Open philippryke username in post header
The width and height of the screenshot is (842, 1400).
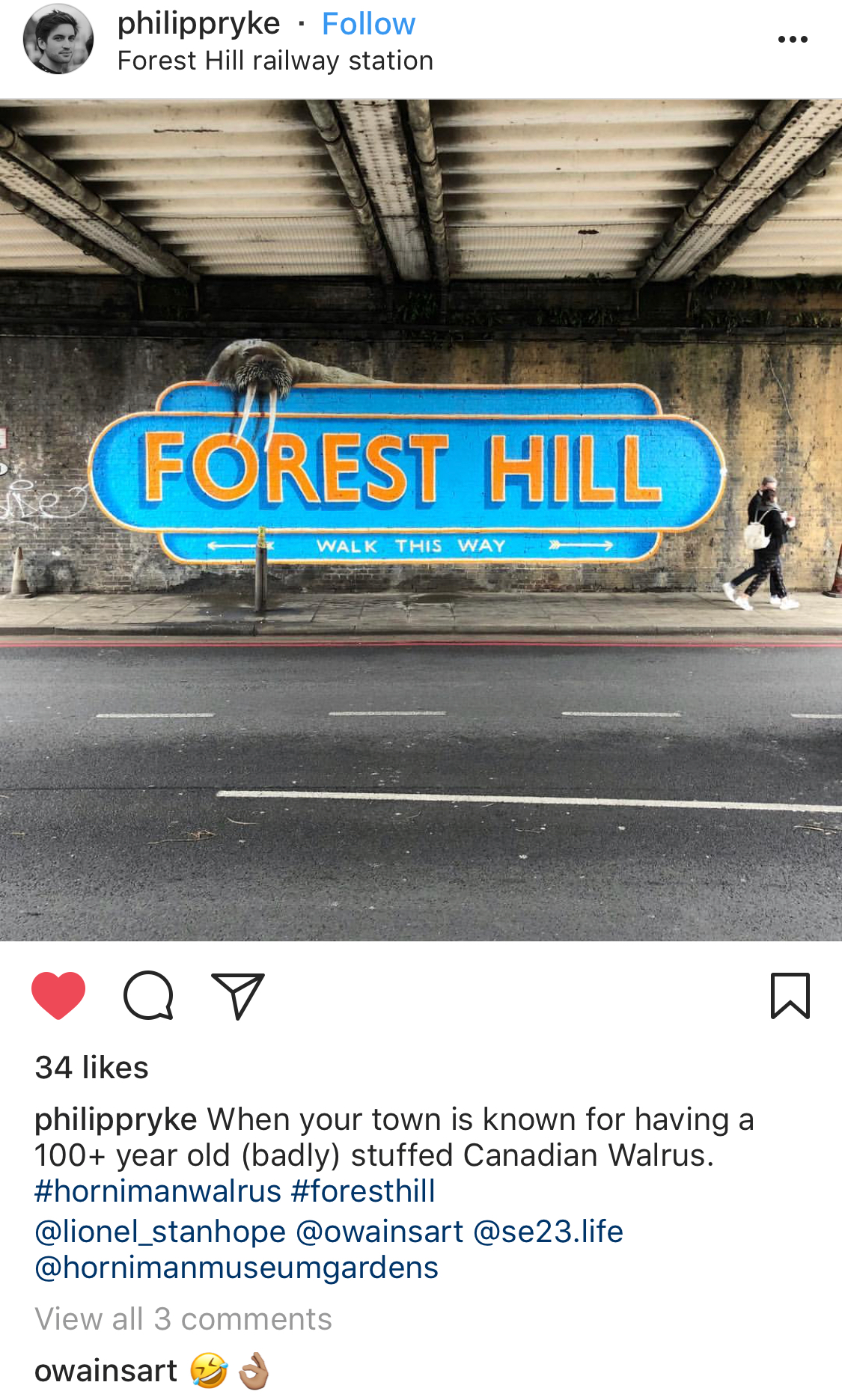click(199, 24)
